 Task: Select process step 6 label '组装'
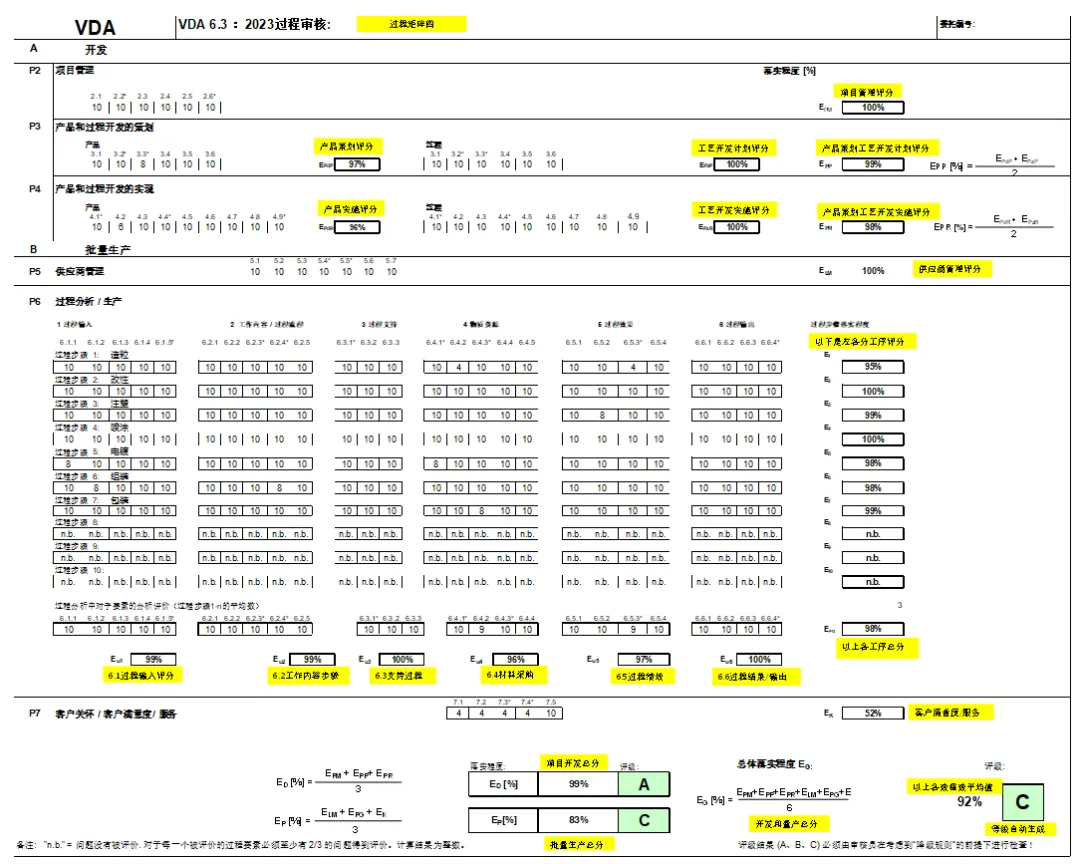click(120, 475)
